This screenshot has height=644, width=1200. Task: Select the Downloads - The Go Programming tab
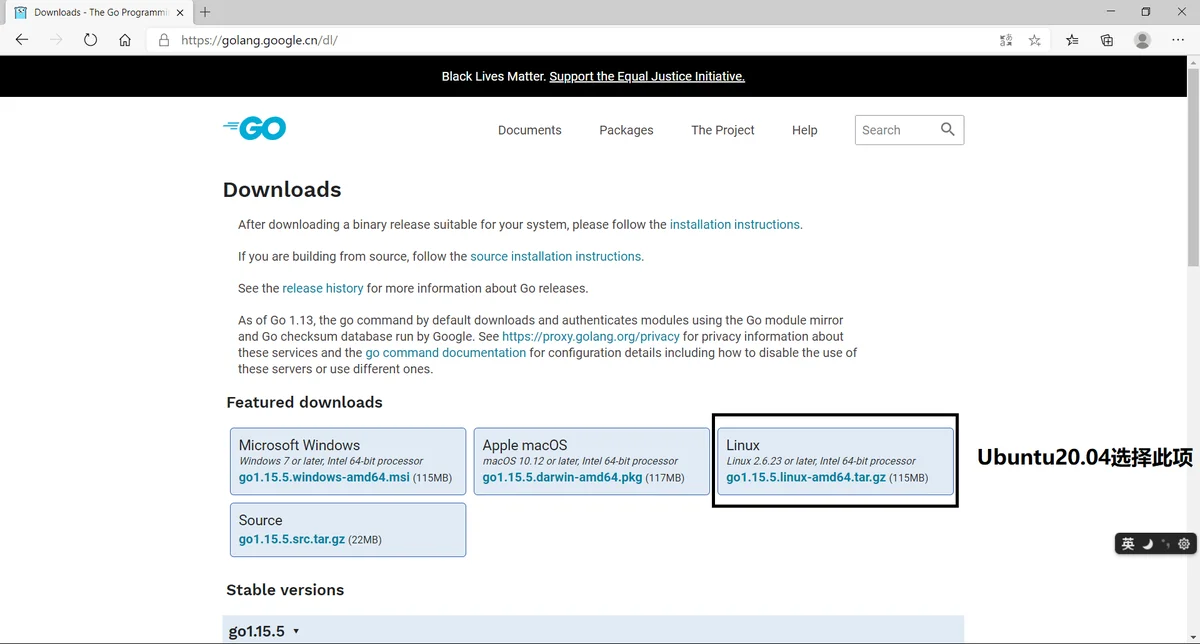98,12
